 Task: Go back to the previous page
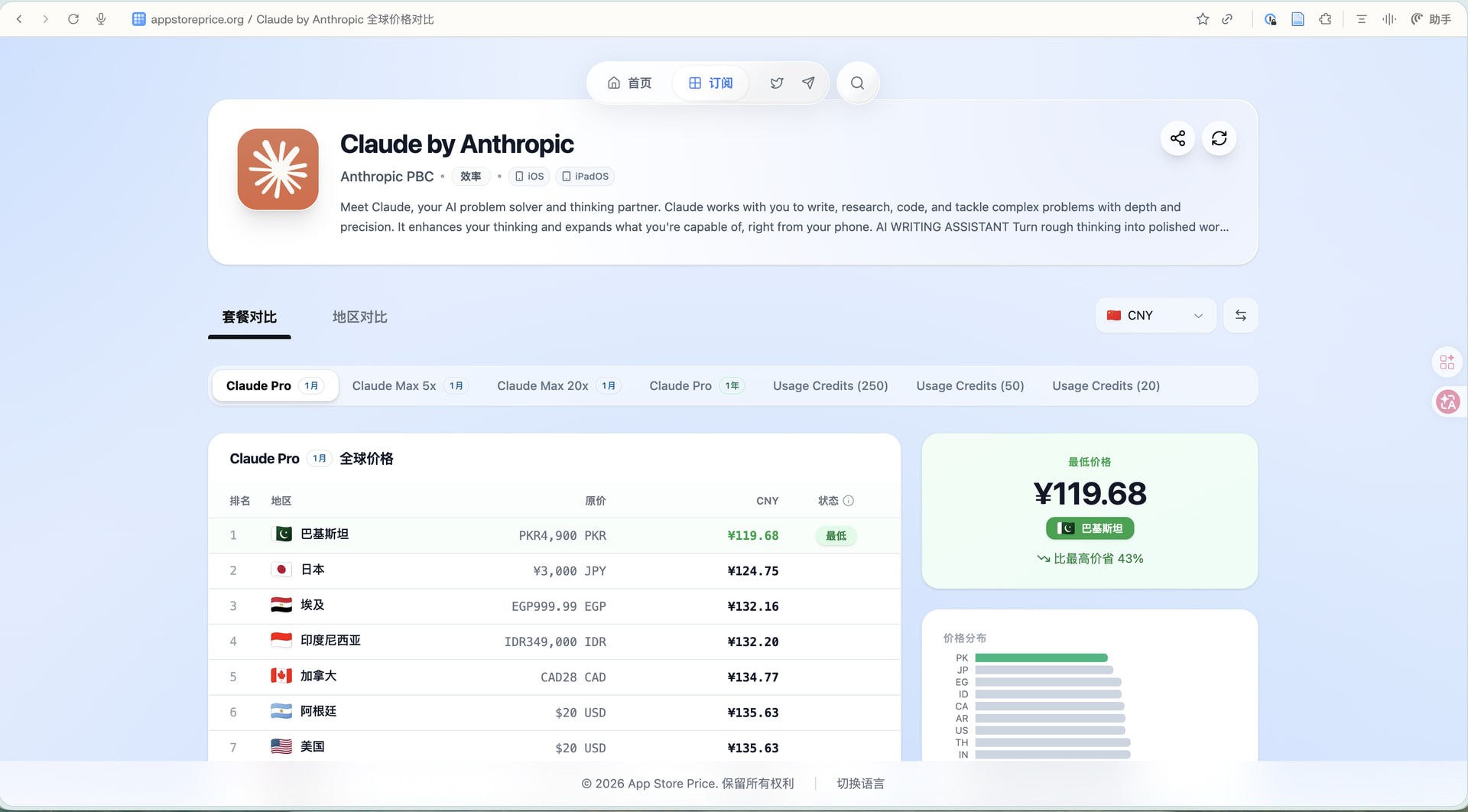pyautogui.click(x=20, y=19)
